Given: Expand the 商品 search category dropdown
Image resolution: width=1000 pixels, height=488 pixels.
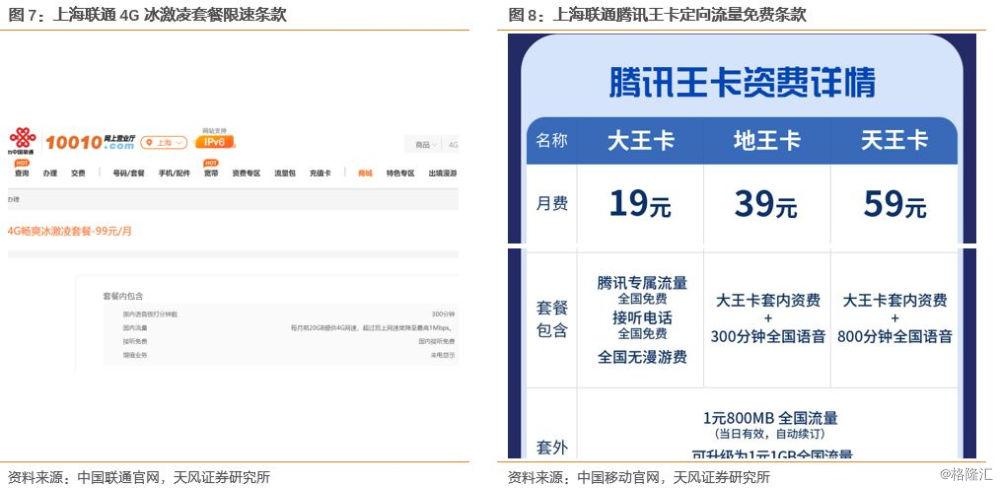Looking at the screenshot, I should click(425, 145).
